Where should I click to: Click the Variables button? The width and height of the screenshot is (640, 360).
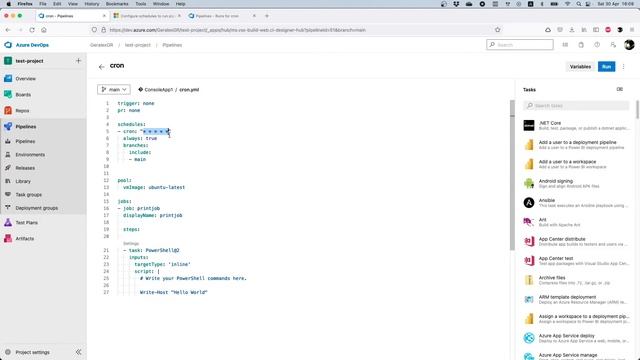point(580,67)
